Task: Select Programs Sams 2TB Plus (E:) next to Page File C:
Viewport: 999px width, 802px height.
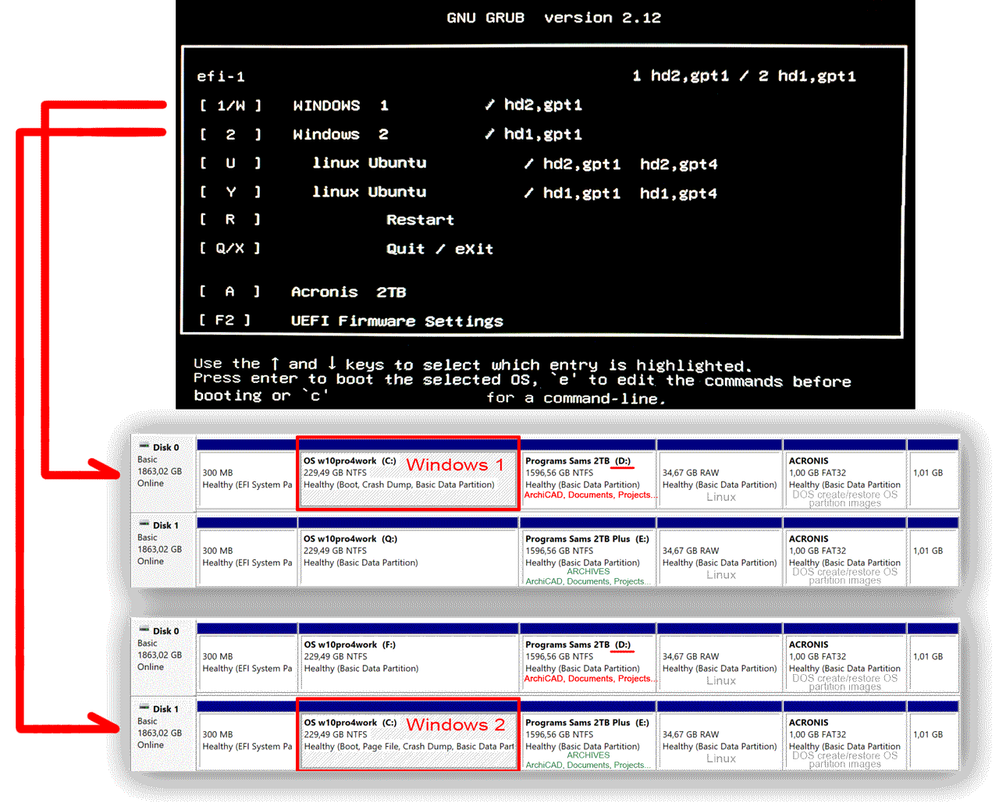Action: coord(588,734)
